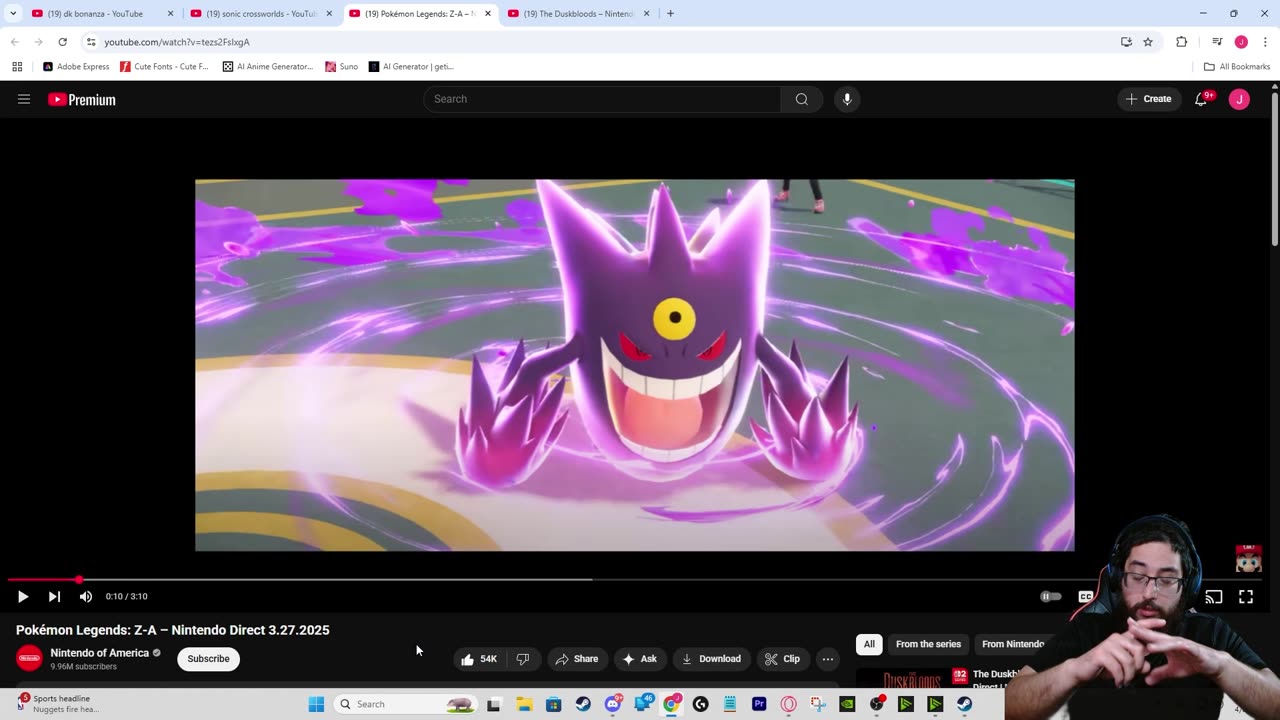Select the From the series chip
The width and height of the screenshot is (1280, 720).
[928, 644]
